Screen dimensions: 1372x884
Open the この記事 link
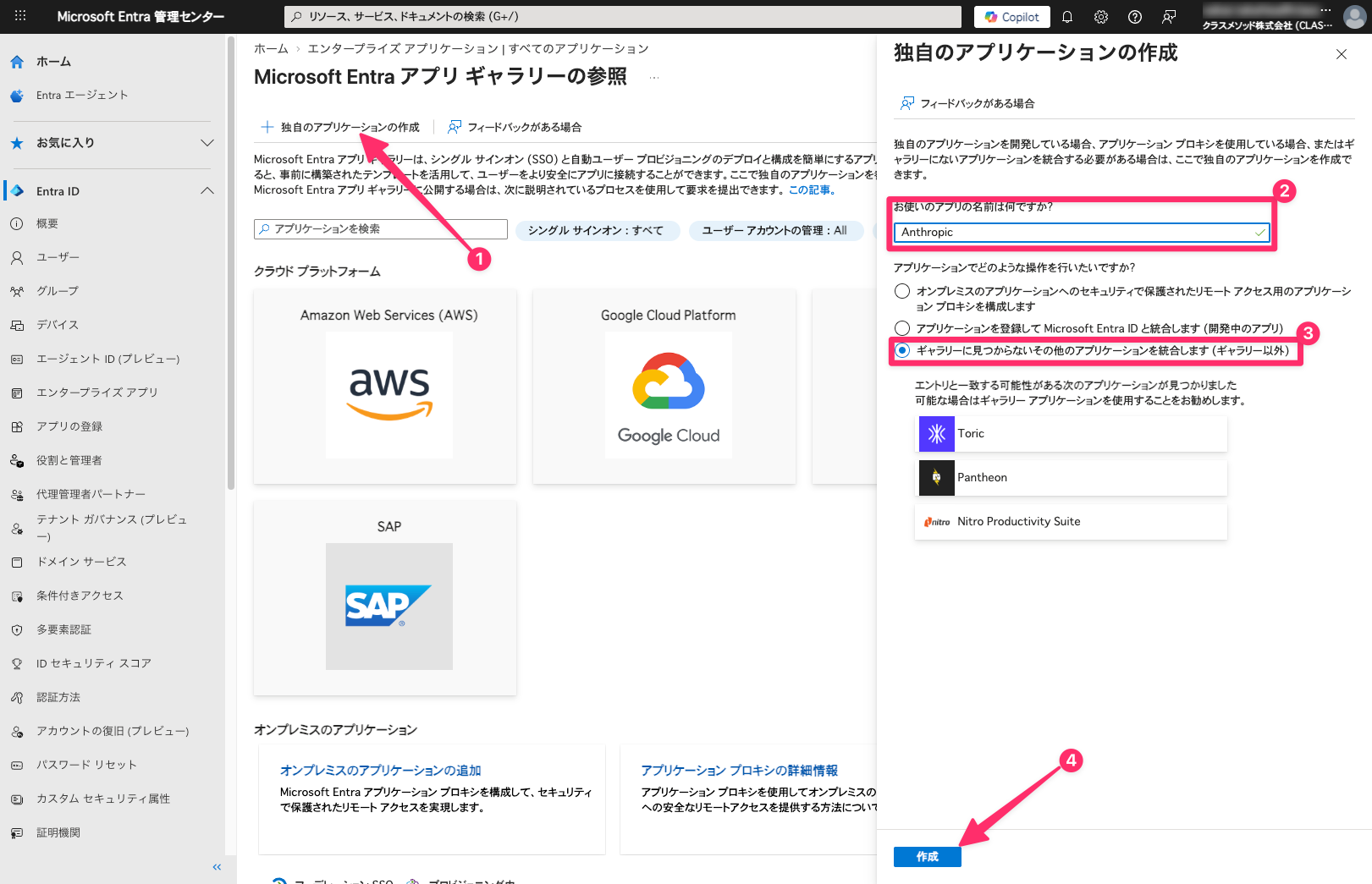click(812, 189)
